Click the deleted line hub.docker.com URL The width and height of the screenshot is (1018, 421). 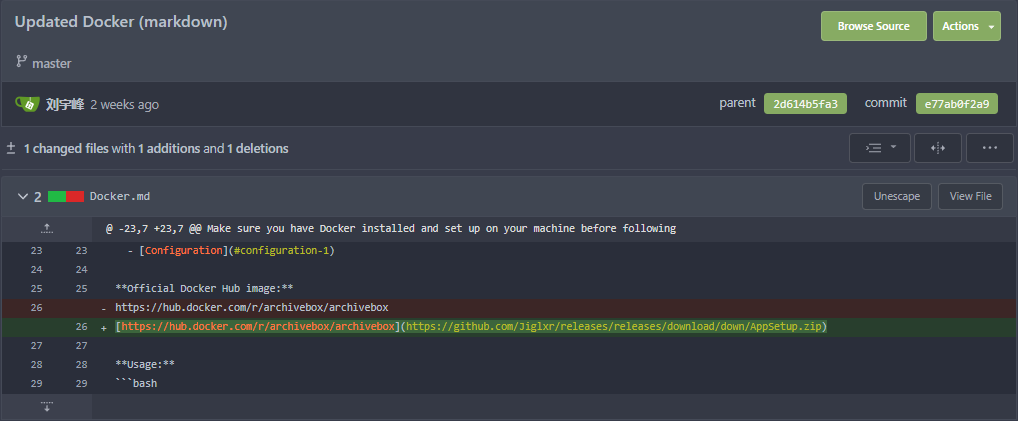(252, 307)
